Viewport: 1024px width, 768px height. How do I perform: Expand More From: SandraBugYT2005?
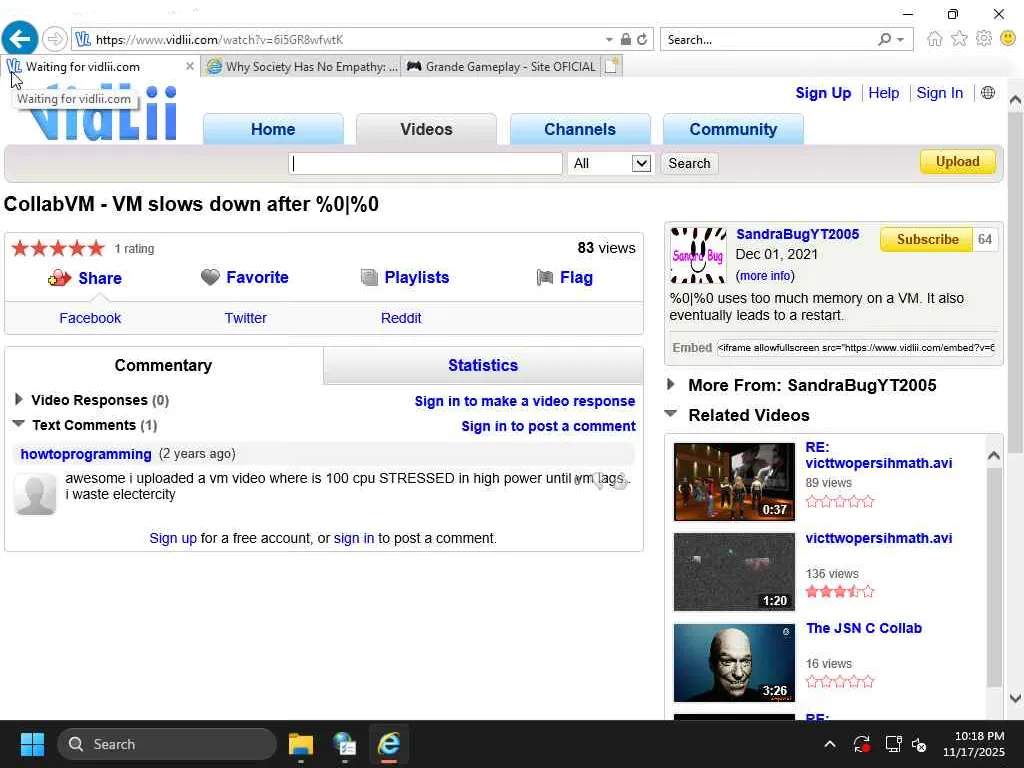click(671, 385)
